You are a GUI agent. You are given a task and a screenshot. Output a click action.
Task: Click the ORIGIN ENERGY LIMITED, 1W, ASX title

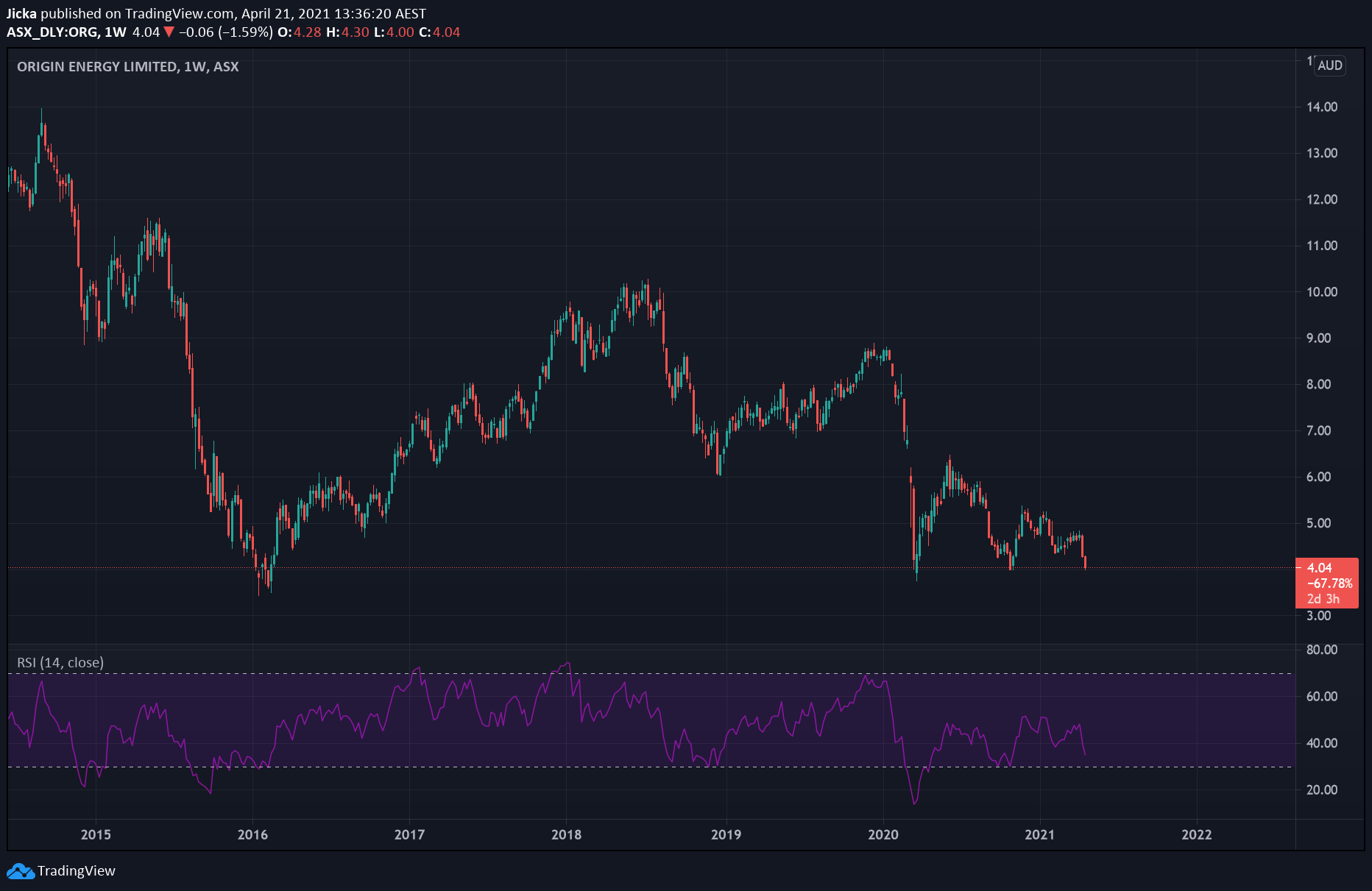click(128, 67)
